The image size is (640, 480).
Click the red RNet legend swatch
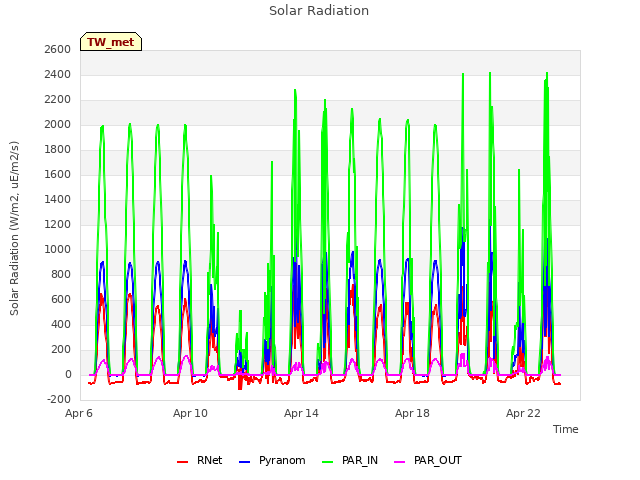182,462
